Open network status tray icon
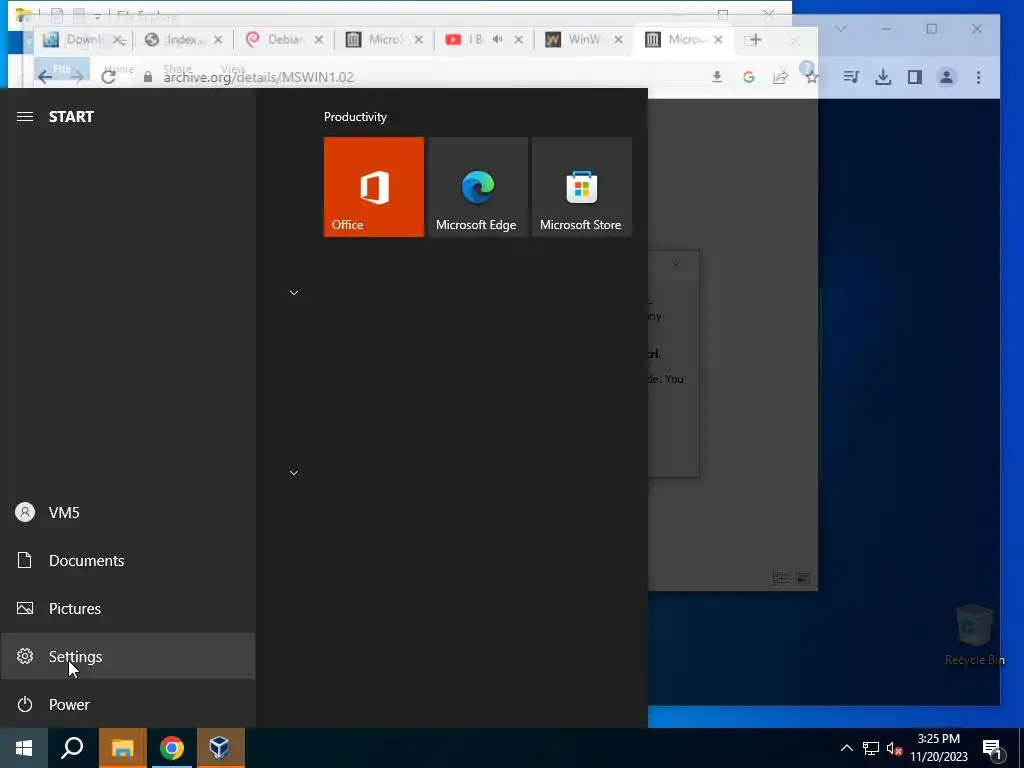The height and width of the screenshot is (768, 1024). (x=871, y=748)
